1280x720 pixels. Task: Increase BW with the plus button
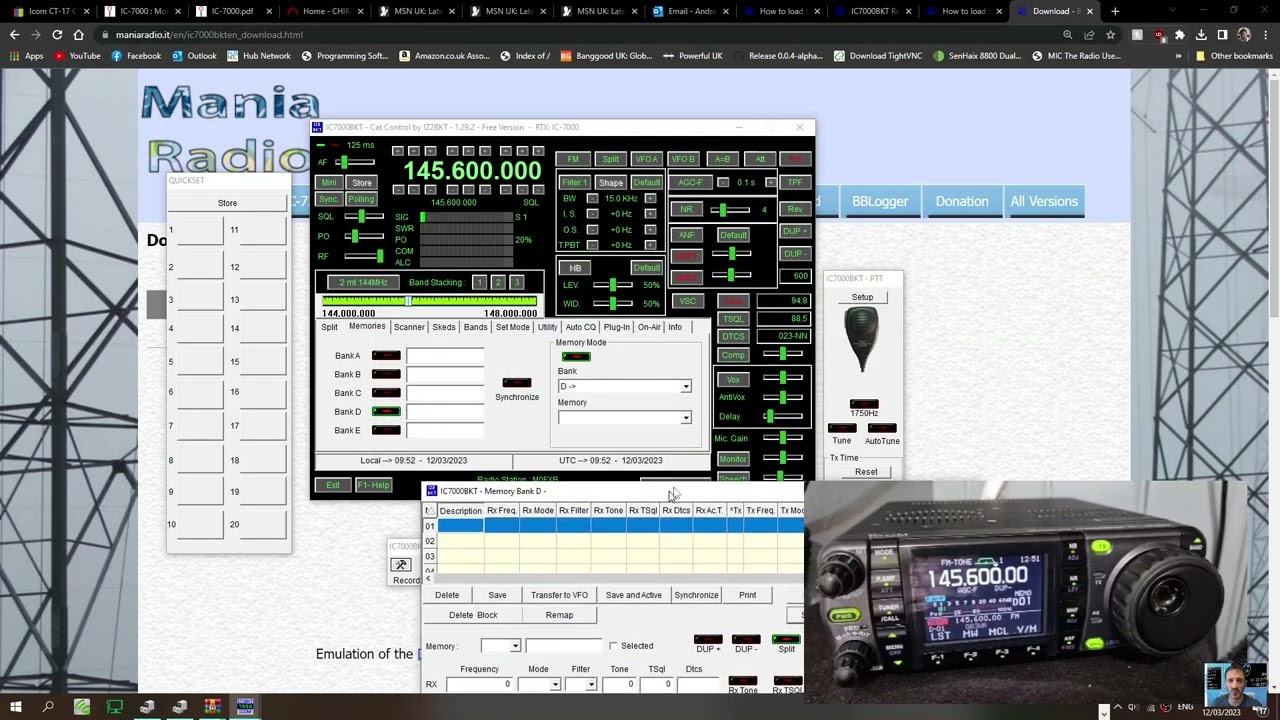click(650, 199)
